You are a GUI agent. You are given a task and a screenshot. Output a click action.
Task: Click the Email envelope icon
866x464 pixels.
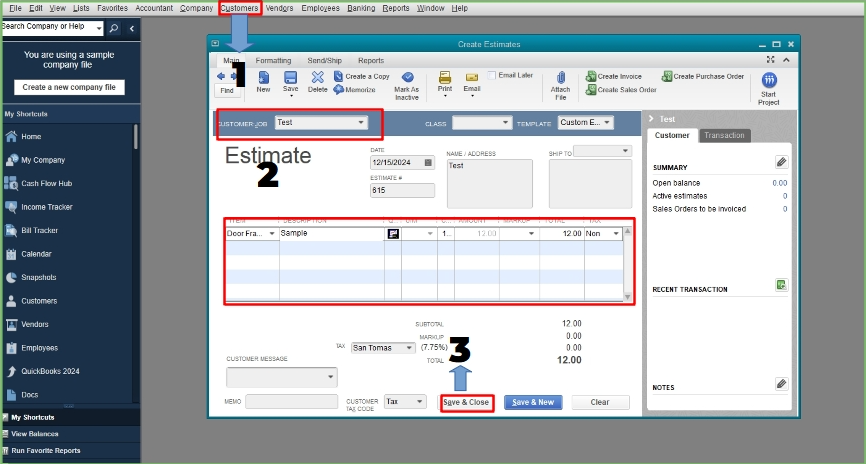pyautogui.click(x=472, y=77)
